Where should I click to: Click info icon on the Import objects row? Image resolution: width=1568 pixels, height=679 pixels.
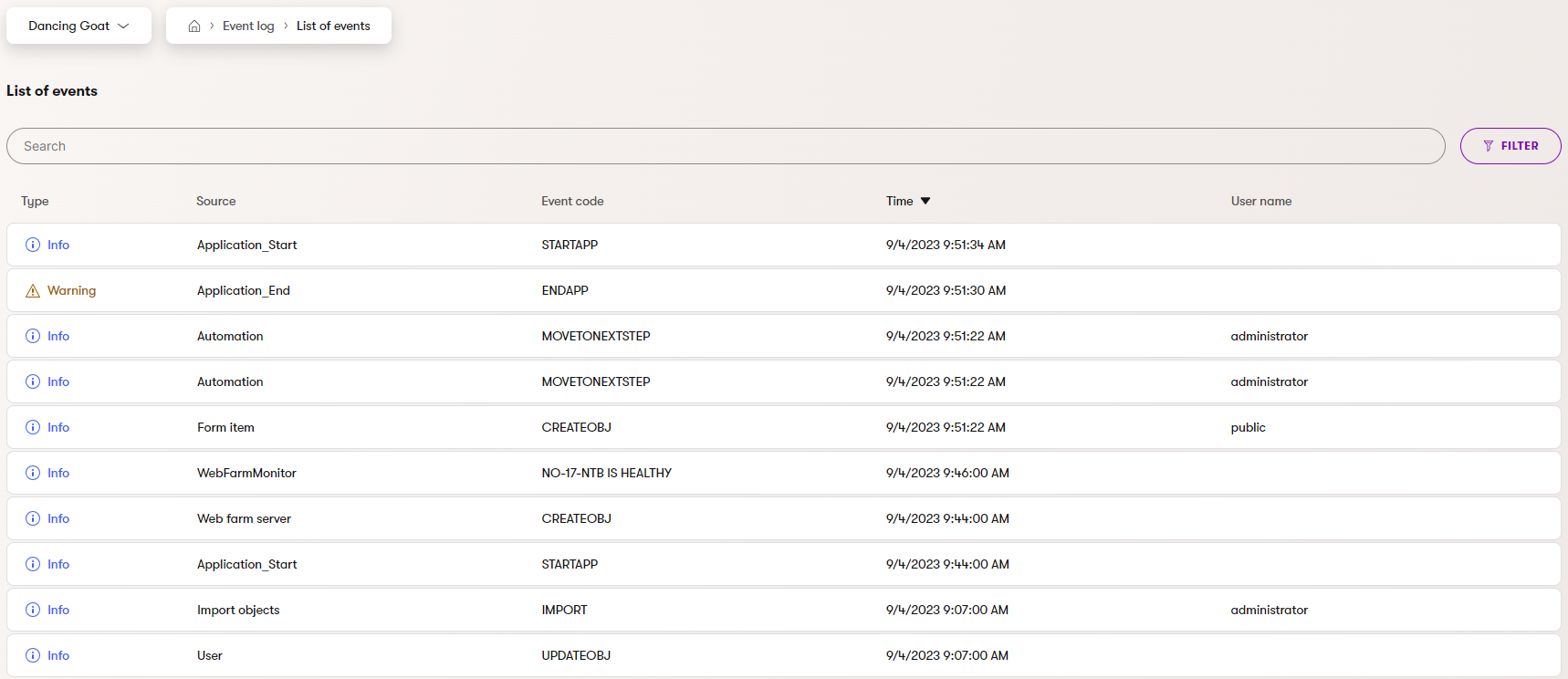[33, 610]
